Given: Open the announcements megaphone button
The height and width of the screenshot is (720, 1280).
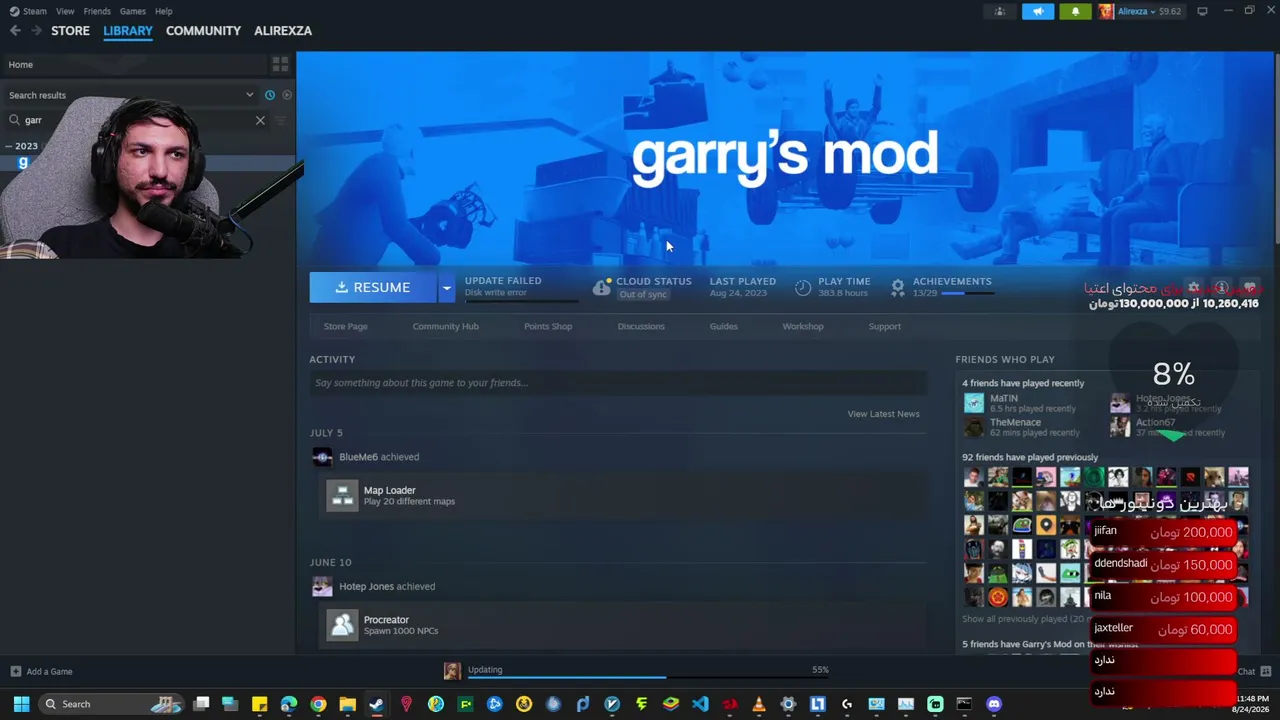Looking at the screenshot, I should click(1038, 12).
